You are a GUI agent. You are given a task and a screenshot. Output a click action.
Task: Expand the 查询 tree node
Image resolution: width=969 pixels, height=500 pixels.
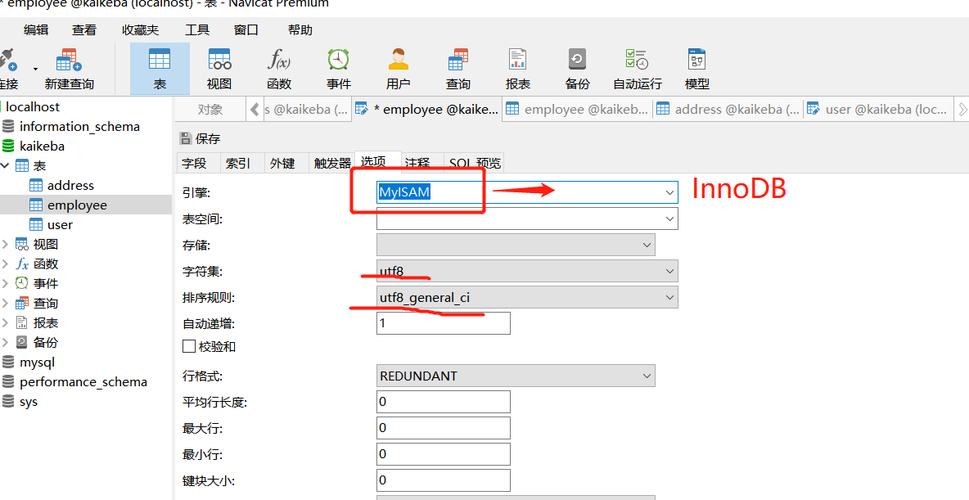point(6,303)
